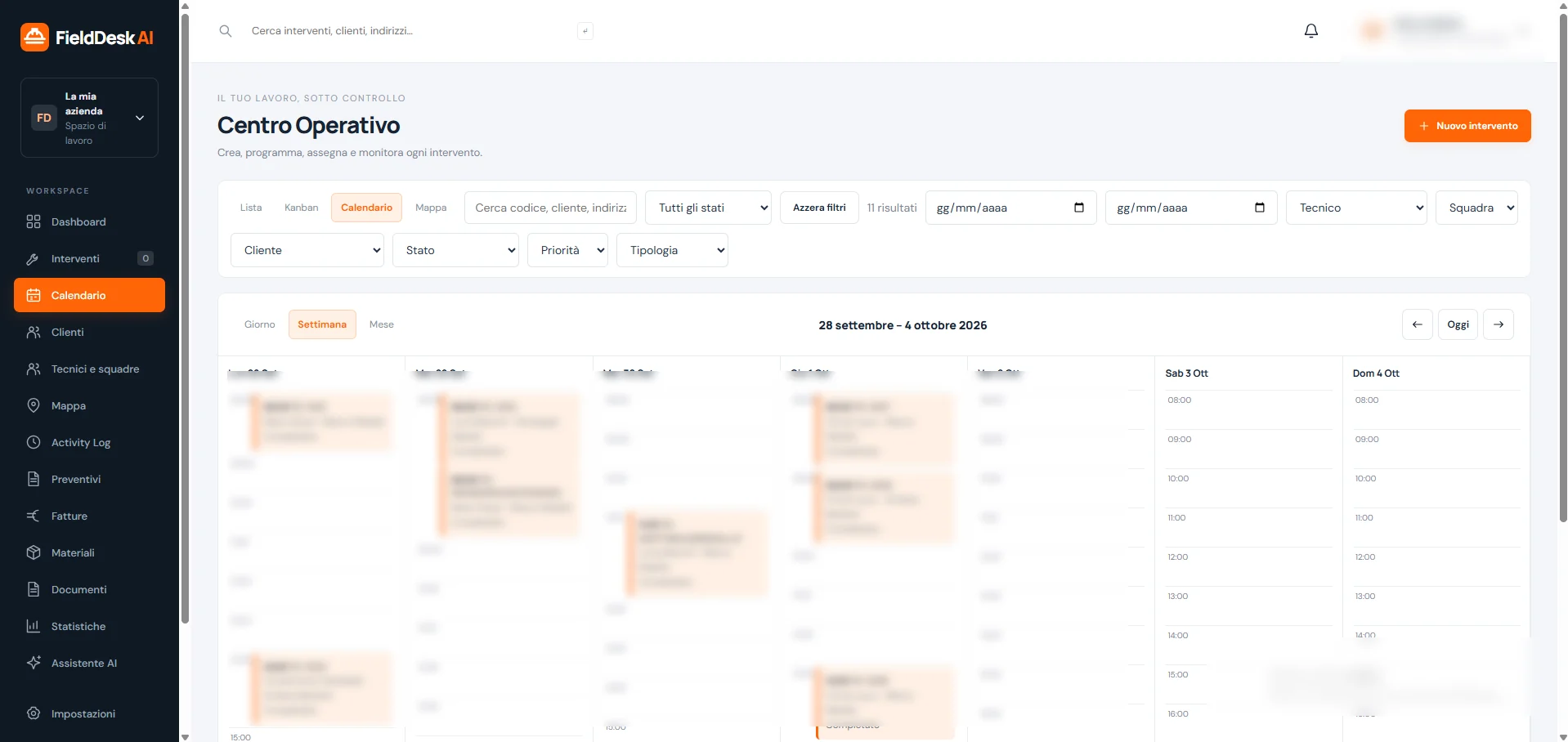1568x742 pixels.
Task: Open the Tecnico filter dropdown
Action: tap(1356, 208)
